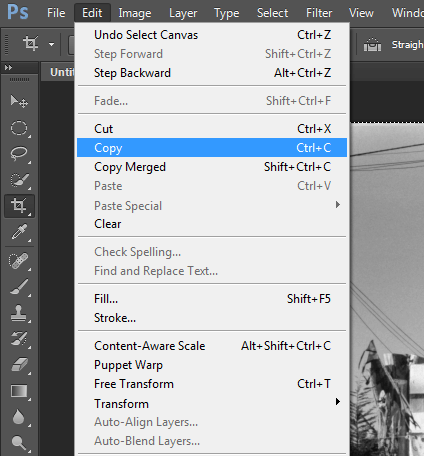Select the Brush tool

coord(19,287)
